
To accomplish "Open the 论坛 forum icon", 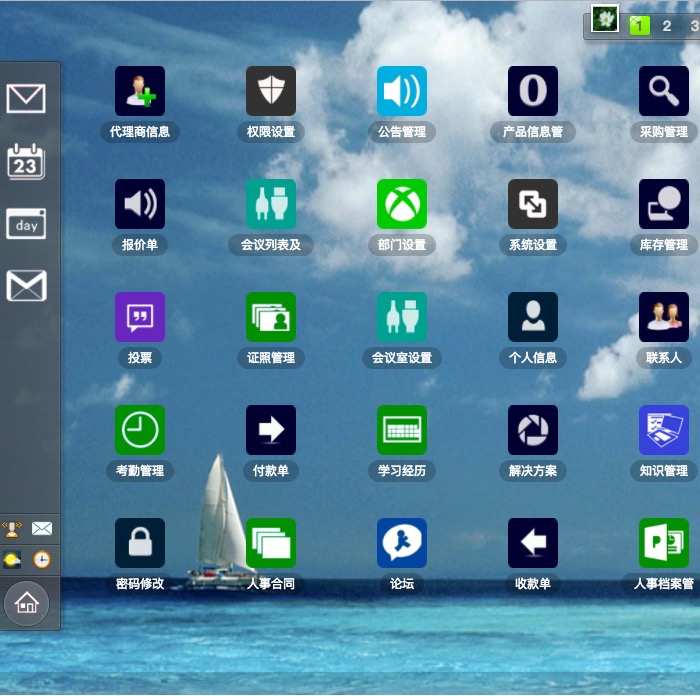I will 402,543.
